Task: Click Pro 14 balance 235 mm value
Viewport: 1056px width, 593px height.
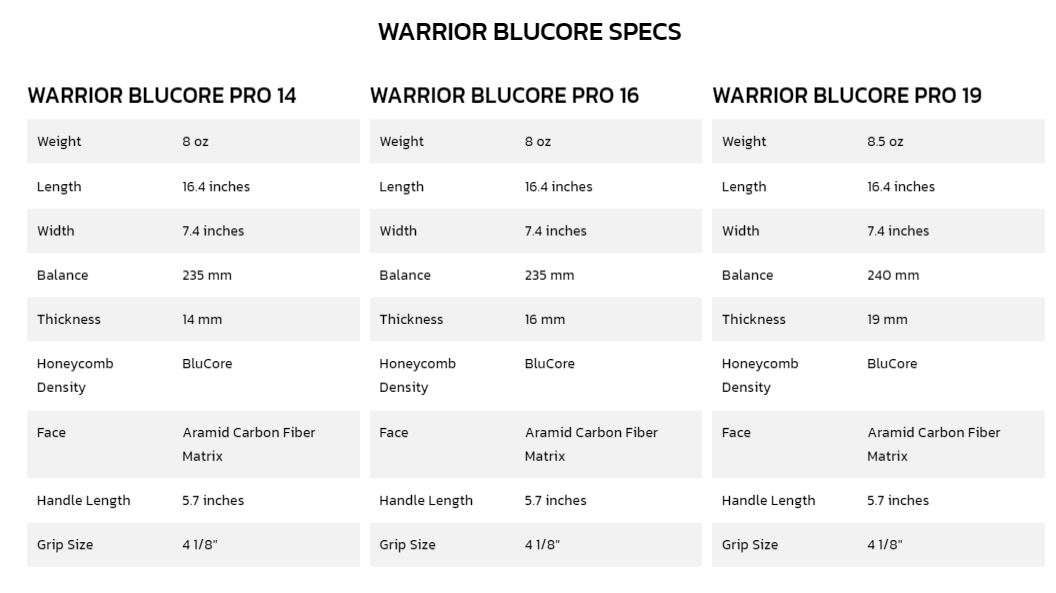Action: (x=207, y=275)
